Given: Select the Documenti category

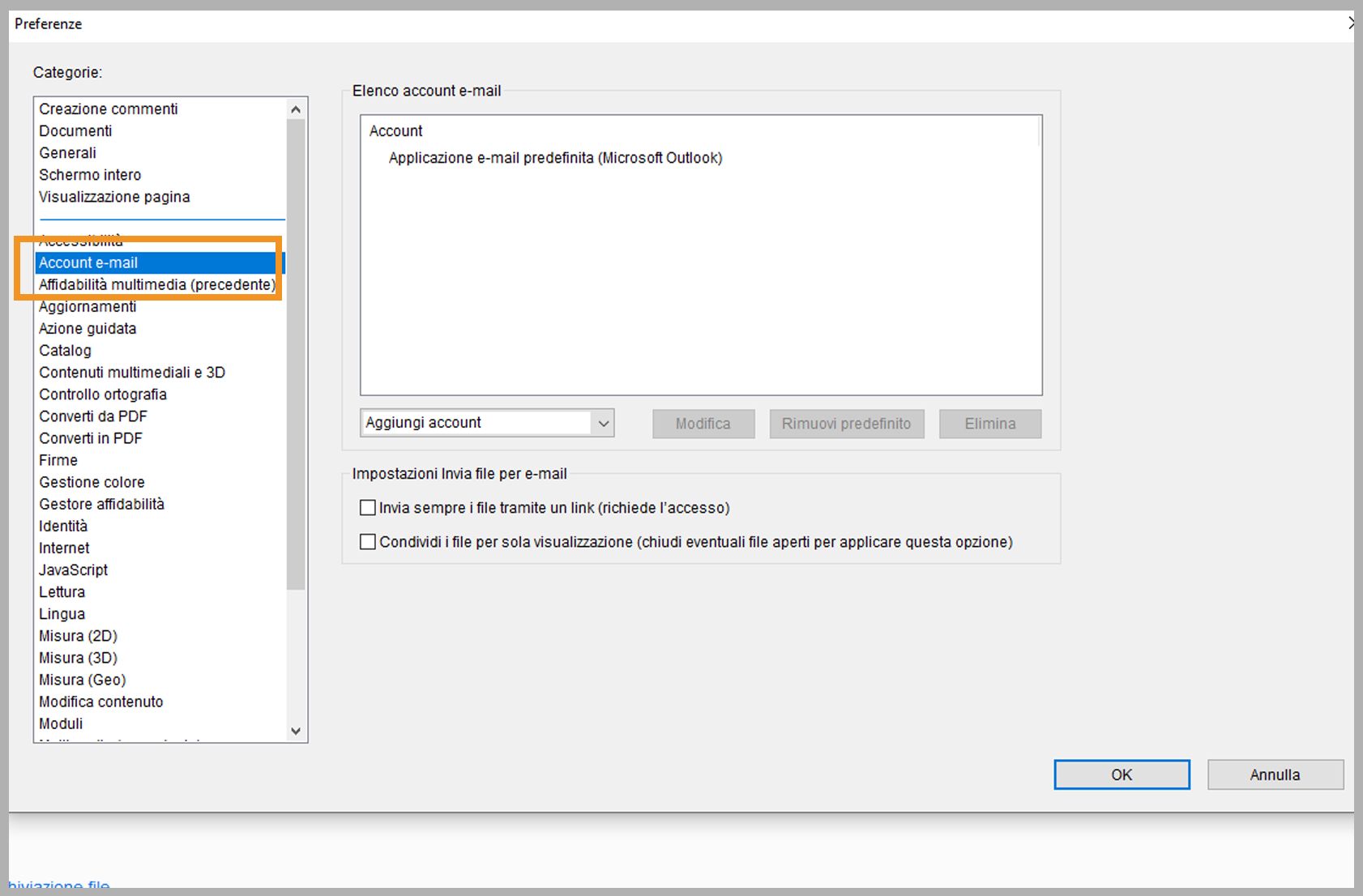Looking at the screenshot, I should (75, 130).
